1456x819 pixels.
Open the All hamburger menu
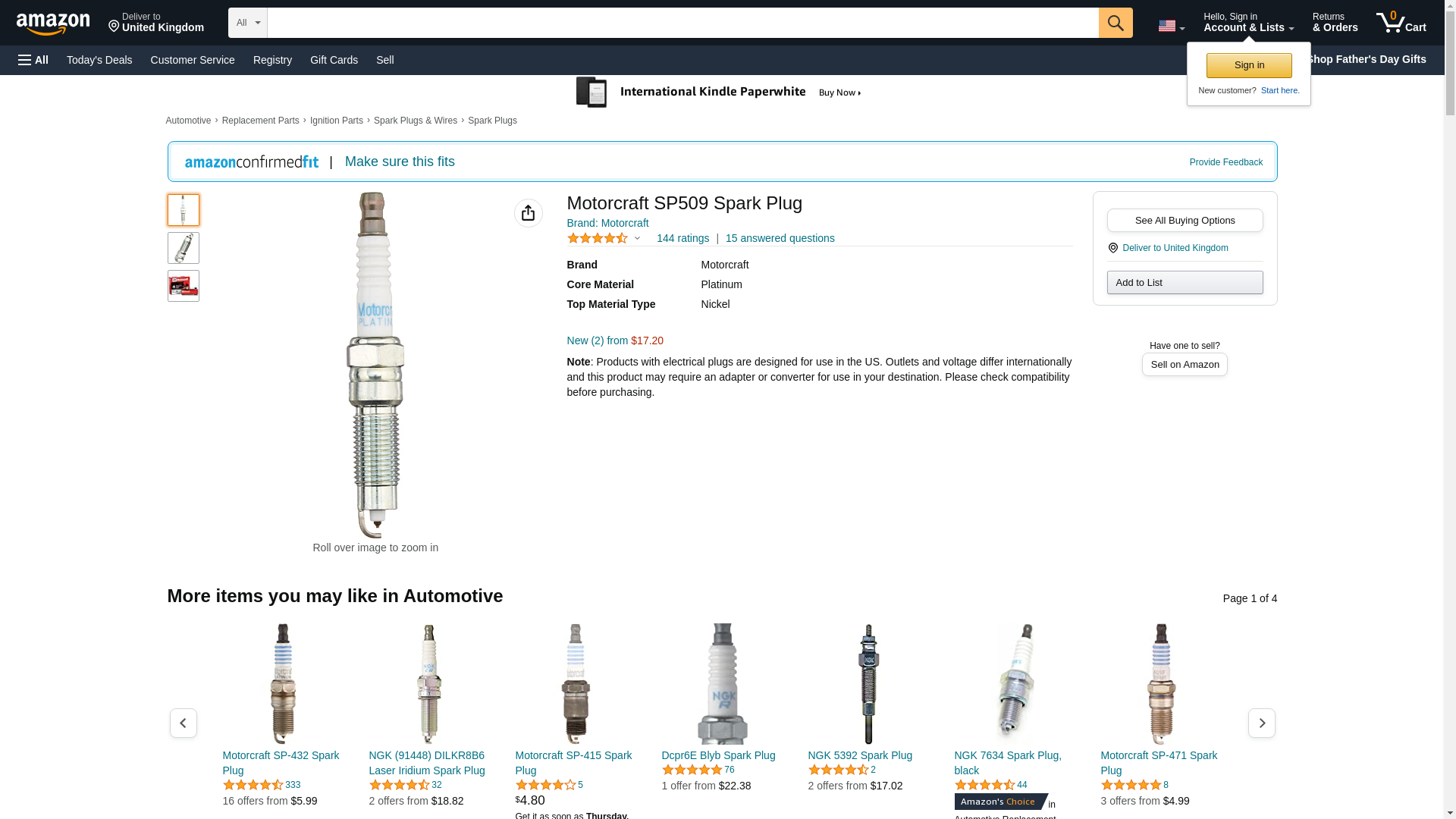pyautogui.click(x=33, y=60)
